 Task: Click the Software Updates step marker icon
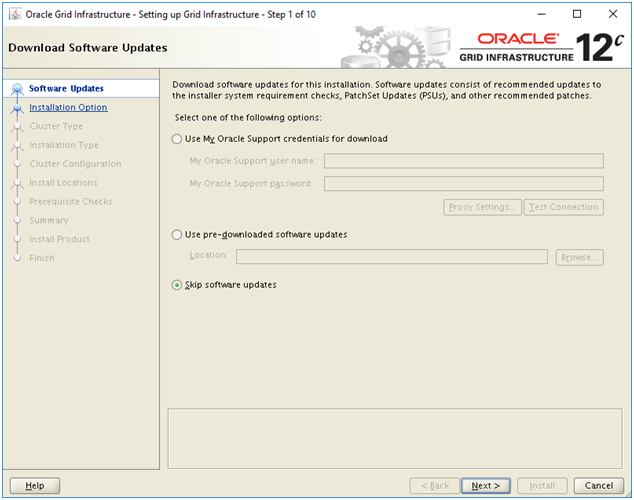tap(17, 89)
